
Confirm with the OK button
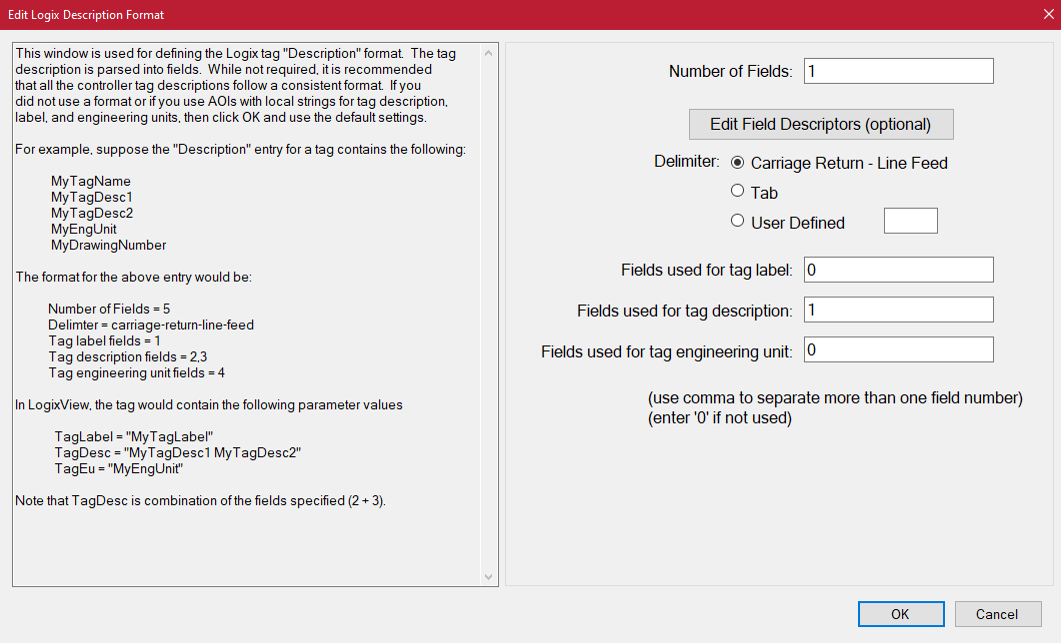tap(901, 614)
